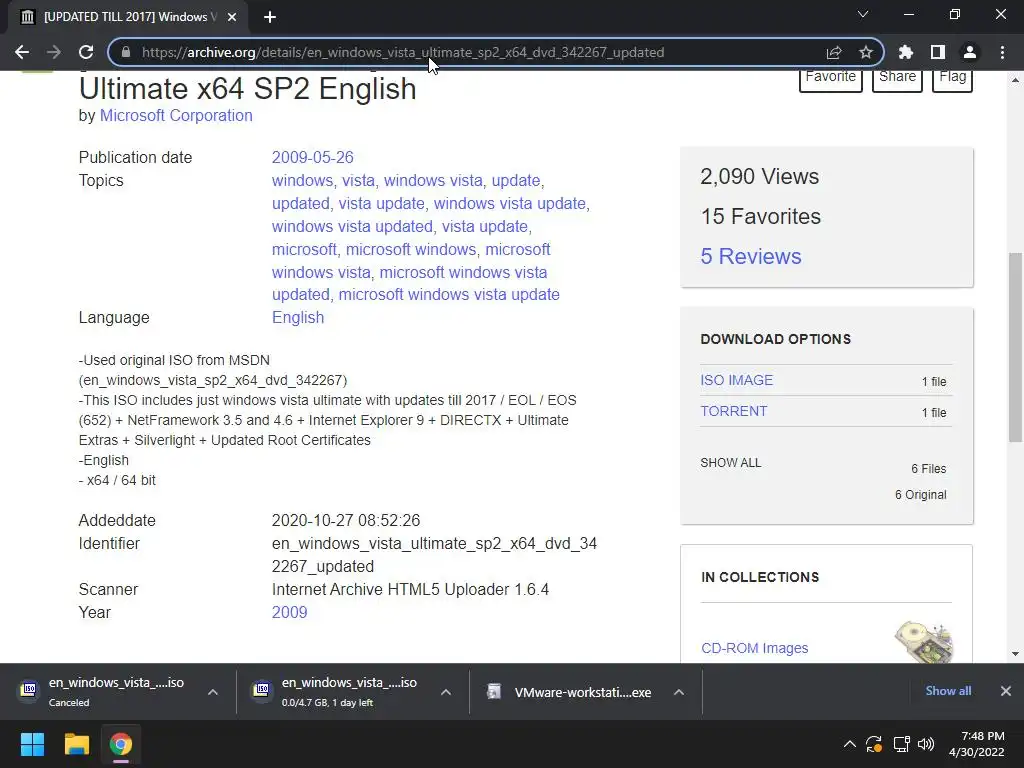
Task: Click the CD-ROM Images collection thumbnail
Action: point(923,642)
